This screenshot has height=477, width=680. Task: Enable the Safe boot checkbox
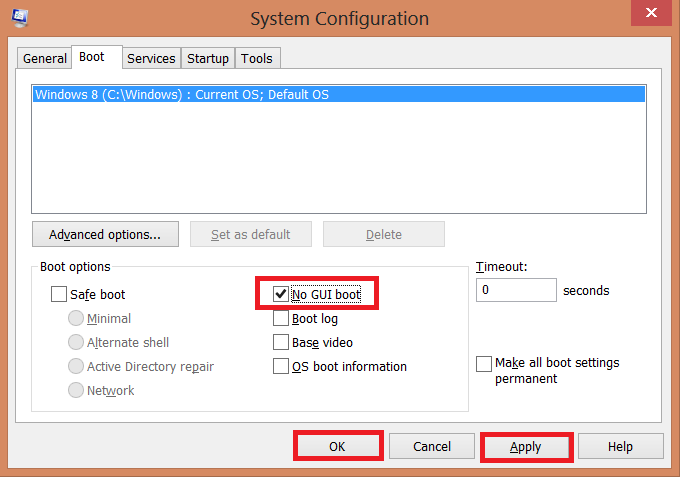[x=59, y=295]
